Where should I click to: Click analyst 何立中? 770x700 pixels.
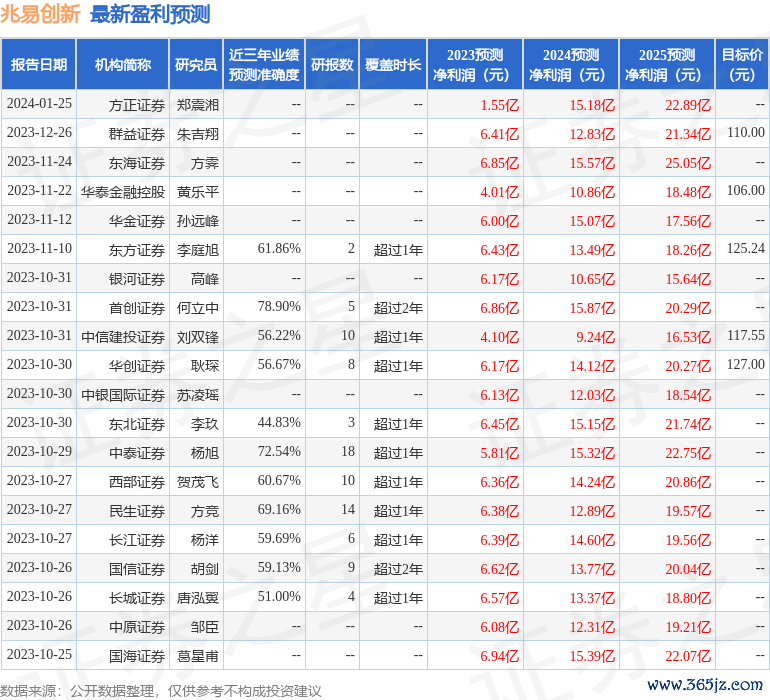pyautogui.click(x=197, y=308)
